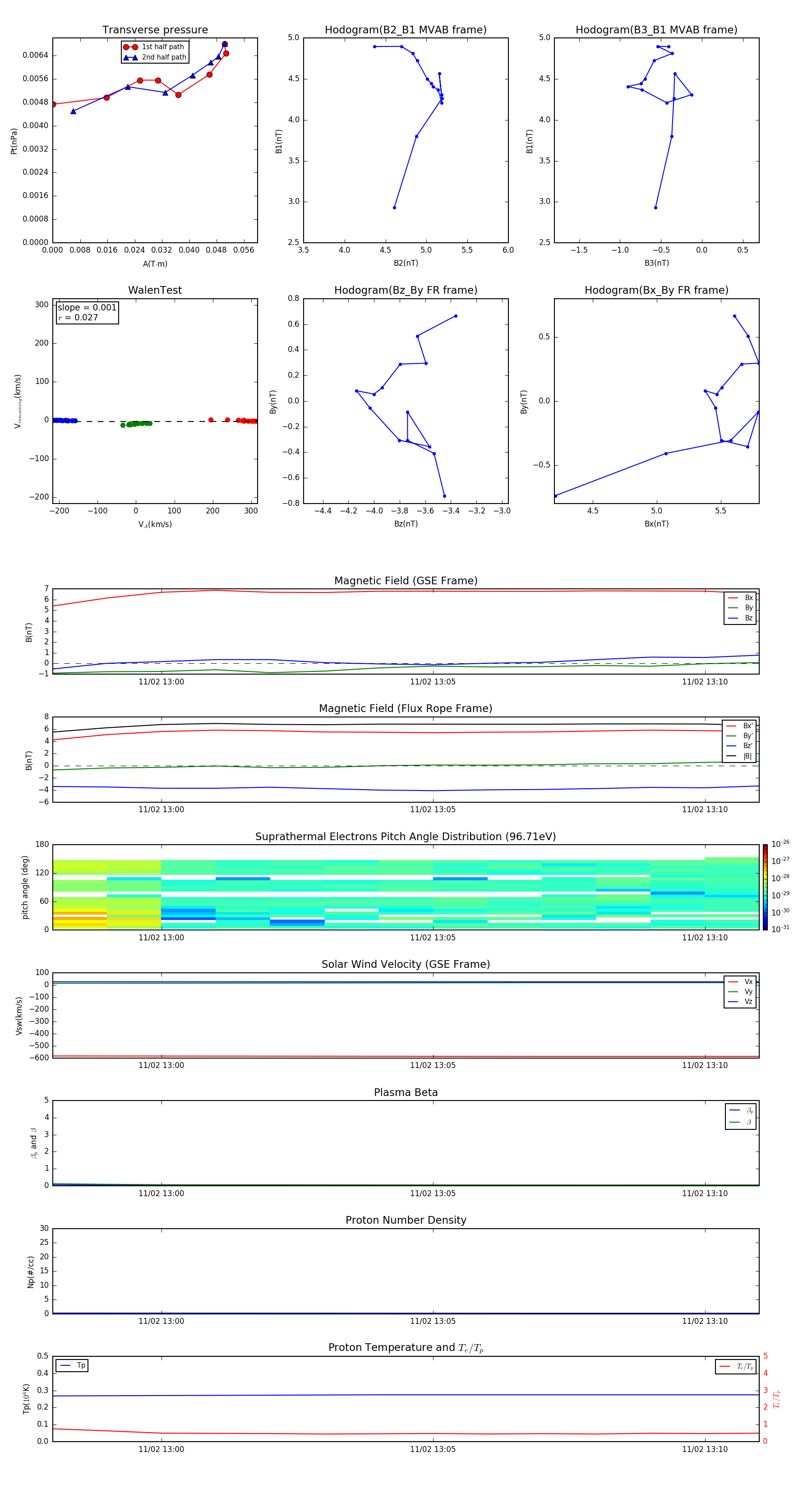812x1489 pixels.
Task: Click the "Bx'" legend entry in Flux Rope plot
Action: click(740, 726)
